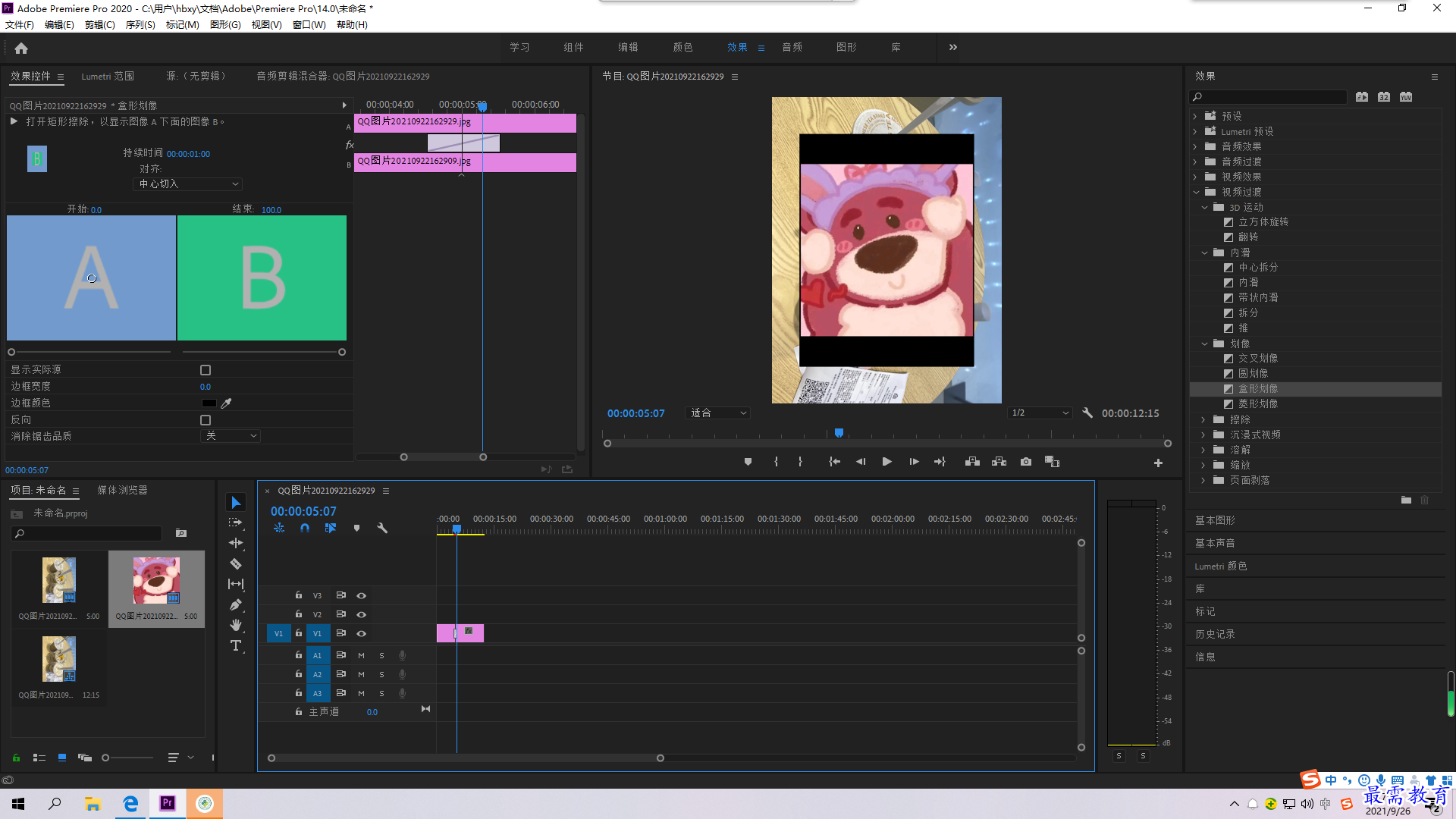Toggle timeline Snap magnet icon

click(305, 528)
